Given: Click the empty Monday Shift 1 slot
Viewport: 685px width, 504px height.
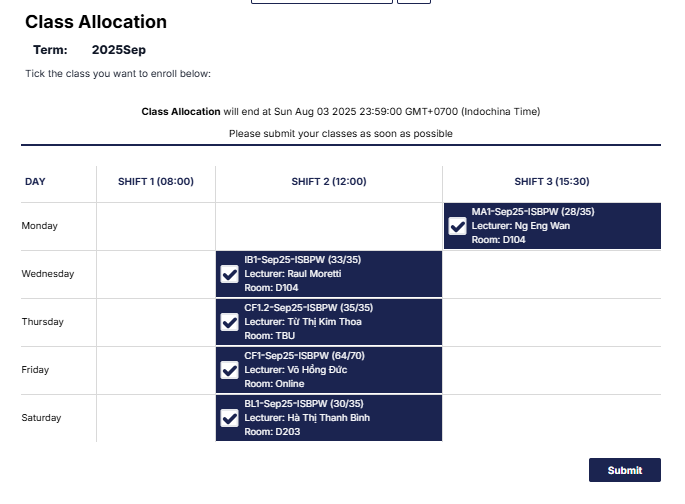Looking at the screenshot, I should click(156, 226).
